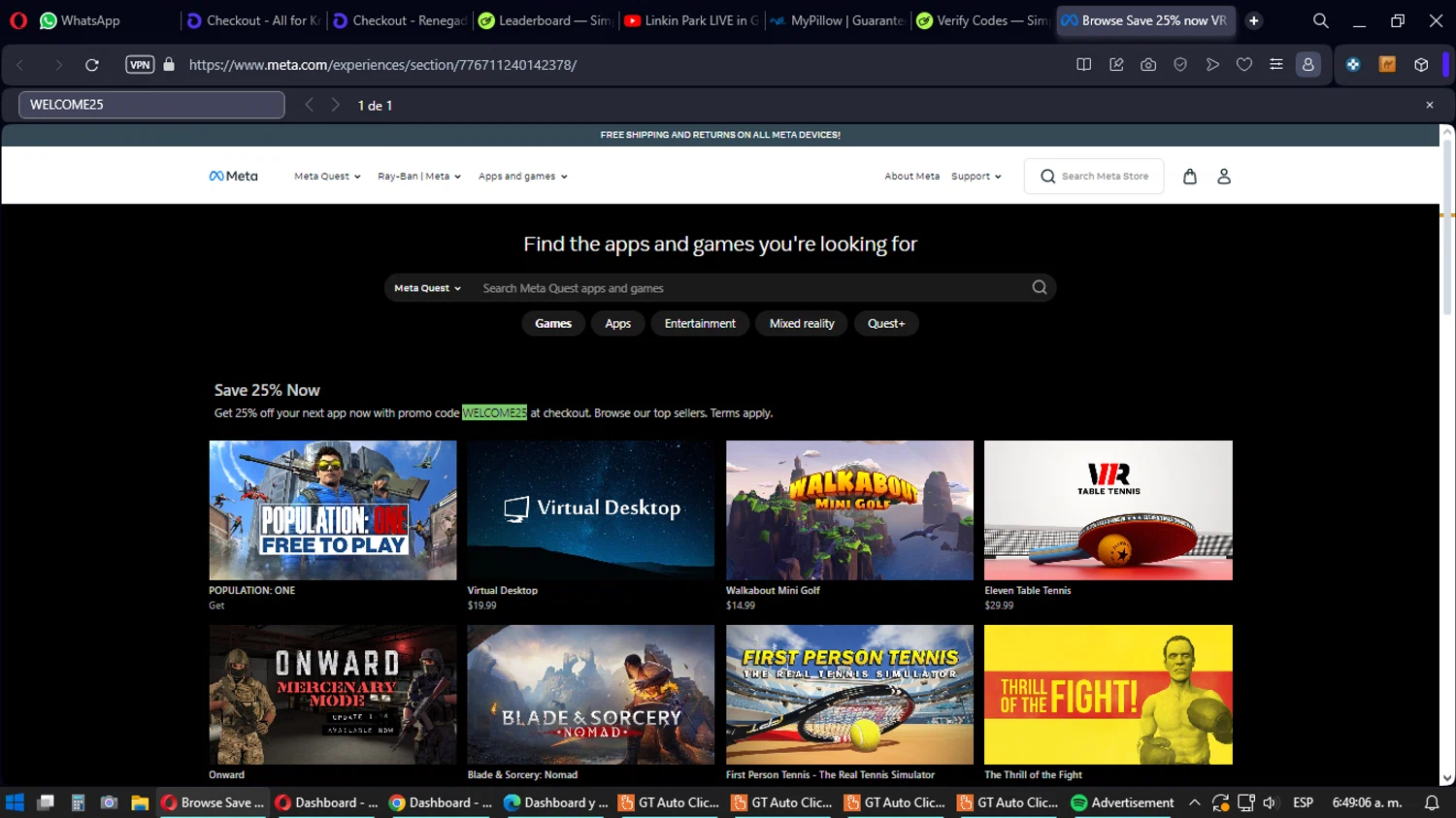
Task: Click the send-to-flow arrow icon
Action: pos(1212,65)
